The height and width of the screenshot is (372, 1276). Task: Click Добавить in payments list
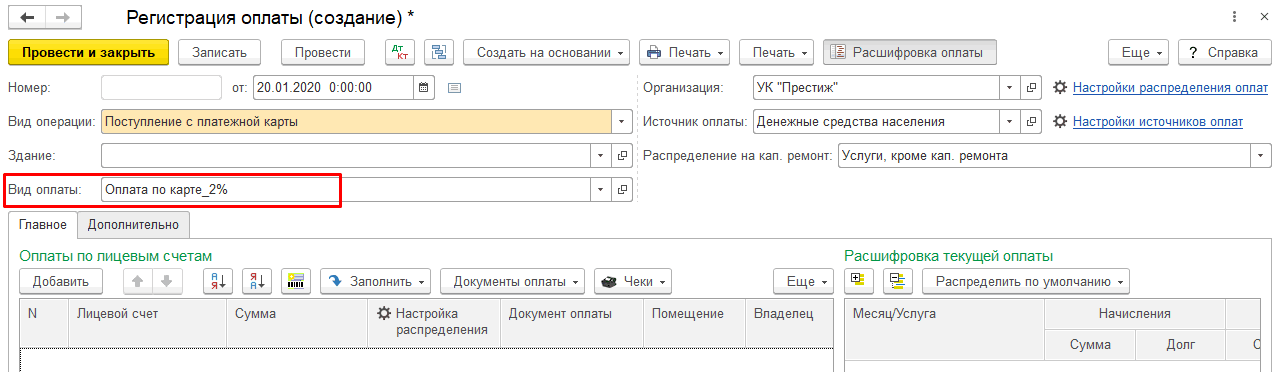61,282
